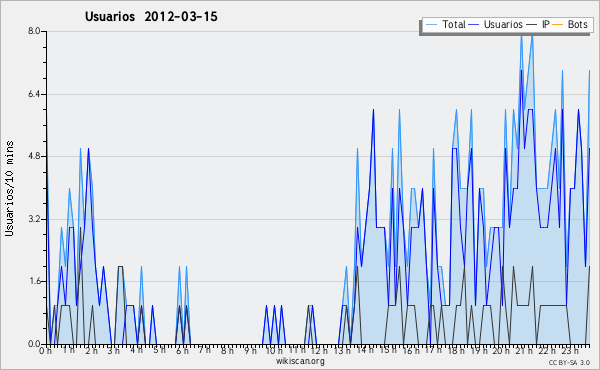Click the 'CC BY-SA 3.0' license text

569,362
